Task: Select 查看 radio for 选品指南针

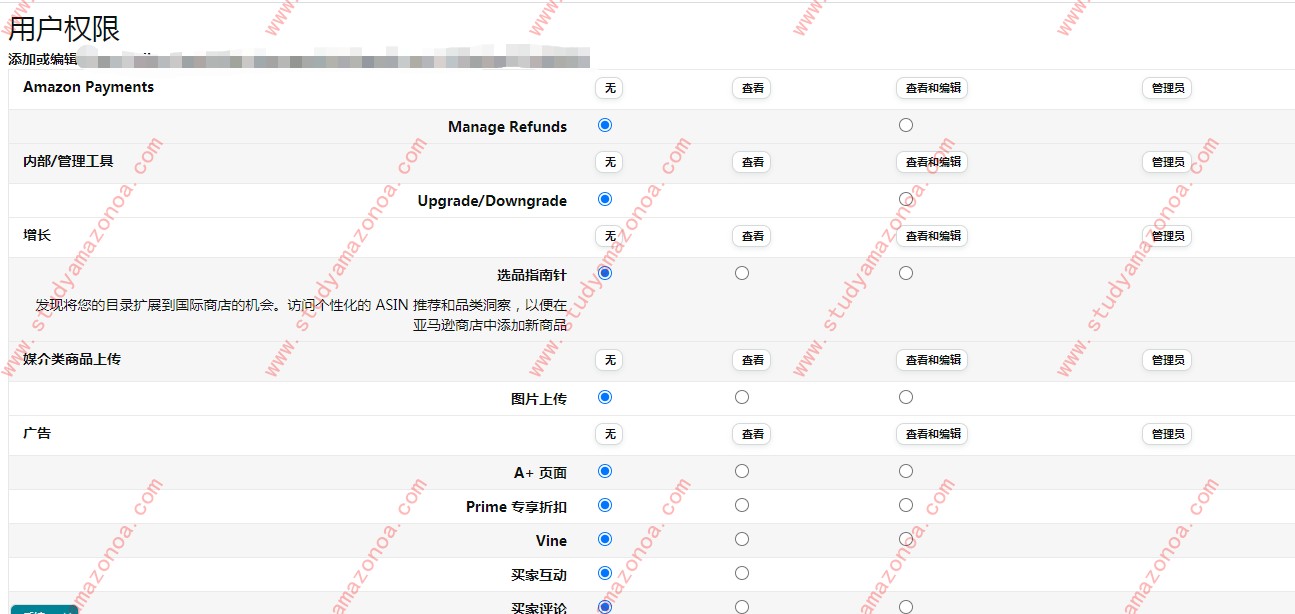Action: (741, 273)
